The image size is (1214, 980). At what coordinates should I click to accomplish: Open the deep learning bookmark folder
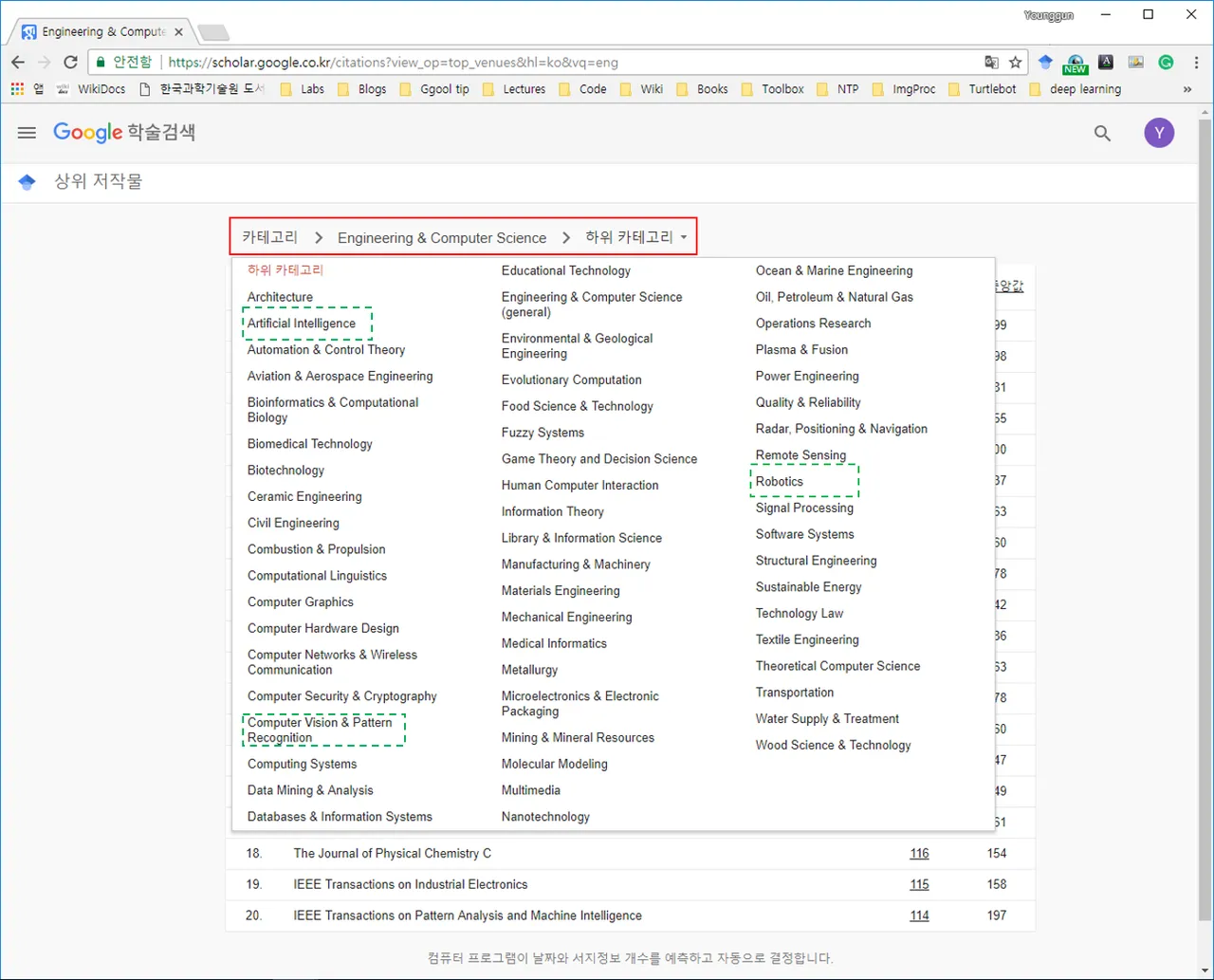[x=1075, y=89]
